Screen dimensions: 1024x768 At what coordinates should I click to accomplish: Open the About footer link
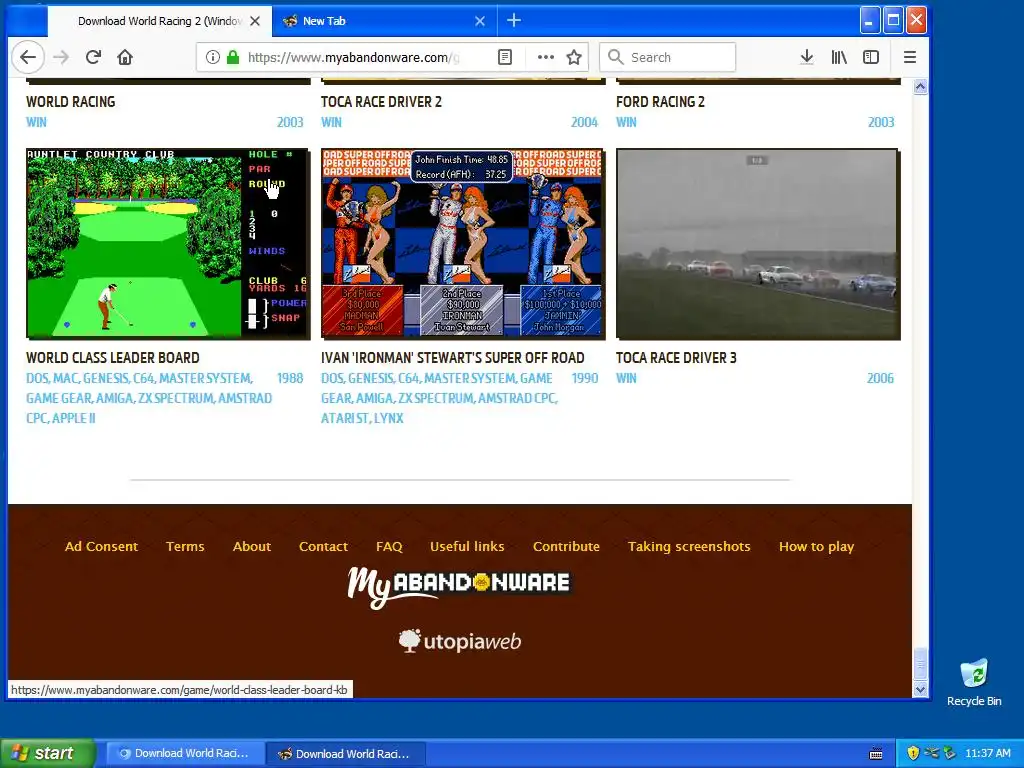[x=251, y=547]
